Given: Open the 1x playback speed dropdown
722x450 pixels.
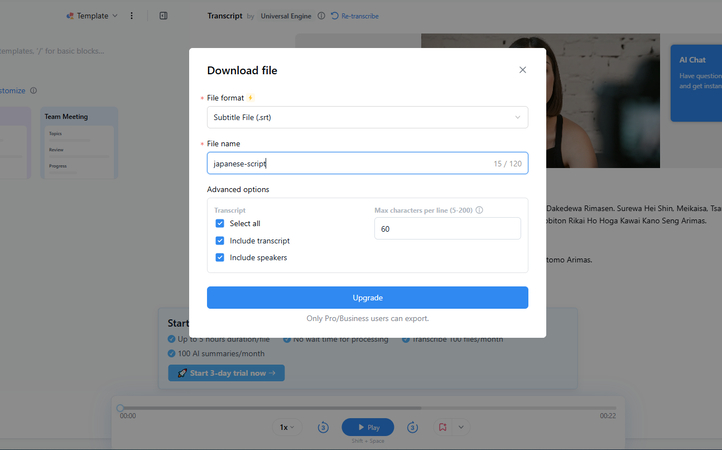Looking at the screenshot, I should click(286, 427).
